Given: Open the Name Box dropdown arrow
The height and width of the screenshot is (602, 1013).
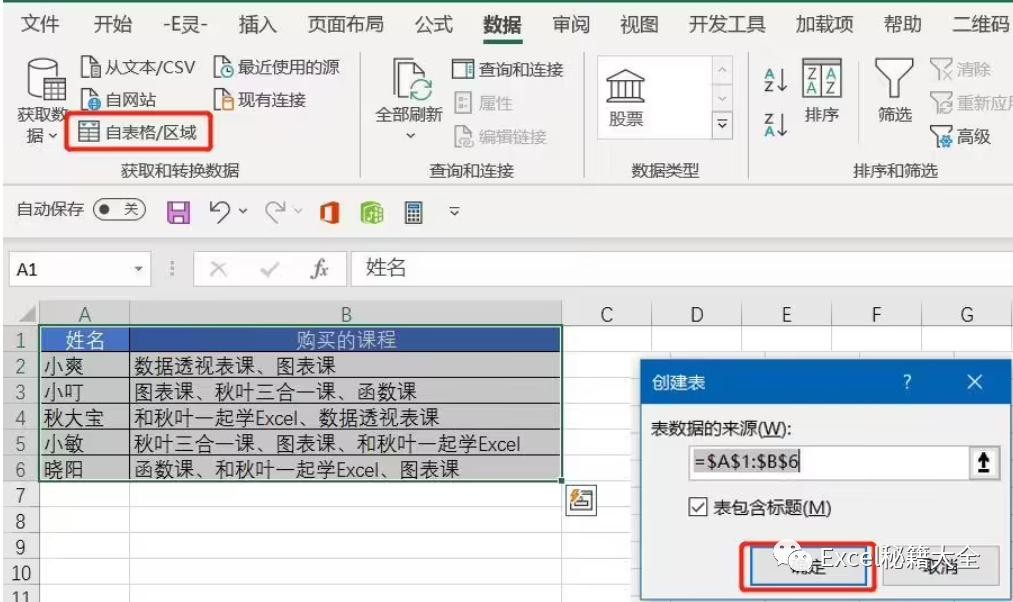Looking at the screenshot, I should point(139,270).
